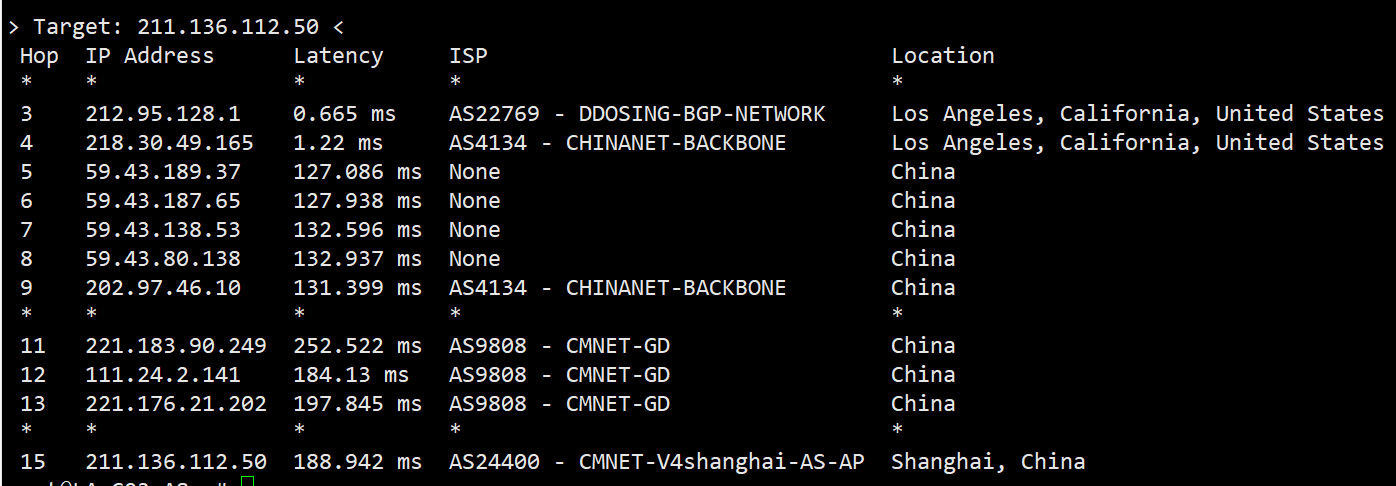This screenshot has height=486, width=1396.
Task: Click the 132.937 ms latency value
Action: pos(358,259)
